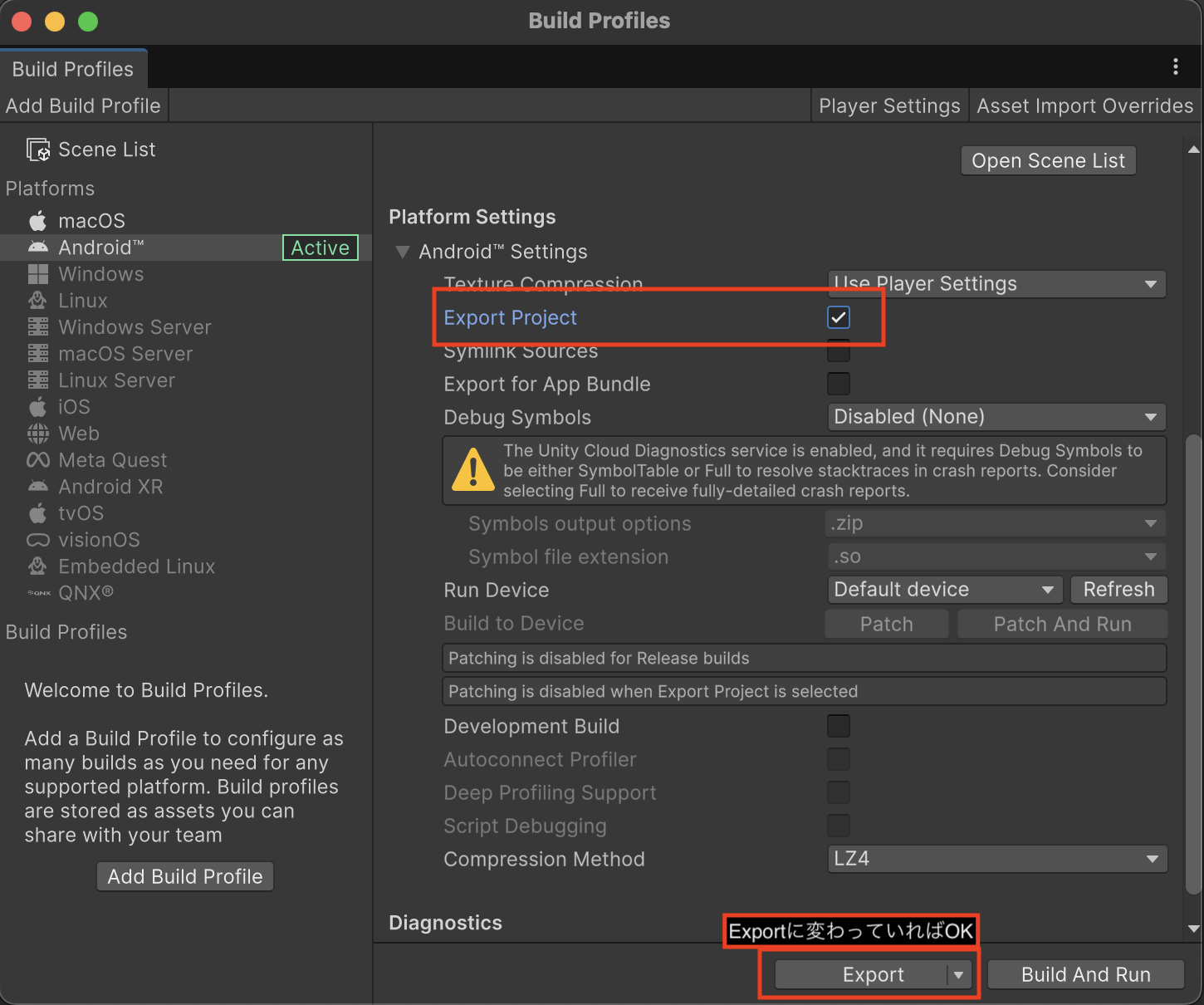Open Asset Import Overrides
Image resolution: width=1204 pixels, height=1005 pixels.
click(1084, 106)
